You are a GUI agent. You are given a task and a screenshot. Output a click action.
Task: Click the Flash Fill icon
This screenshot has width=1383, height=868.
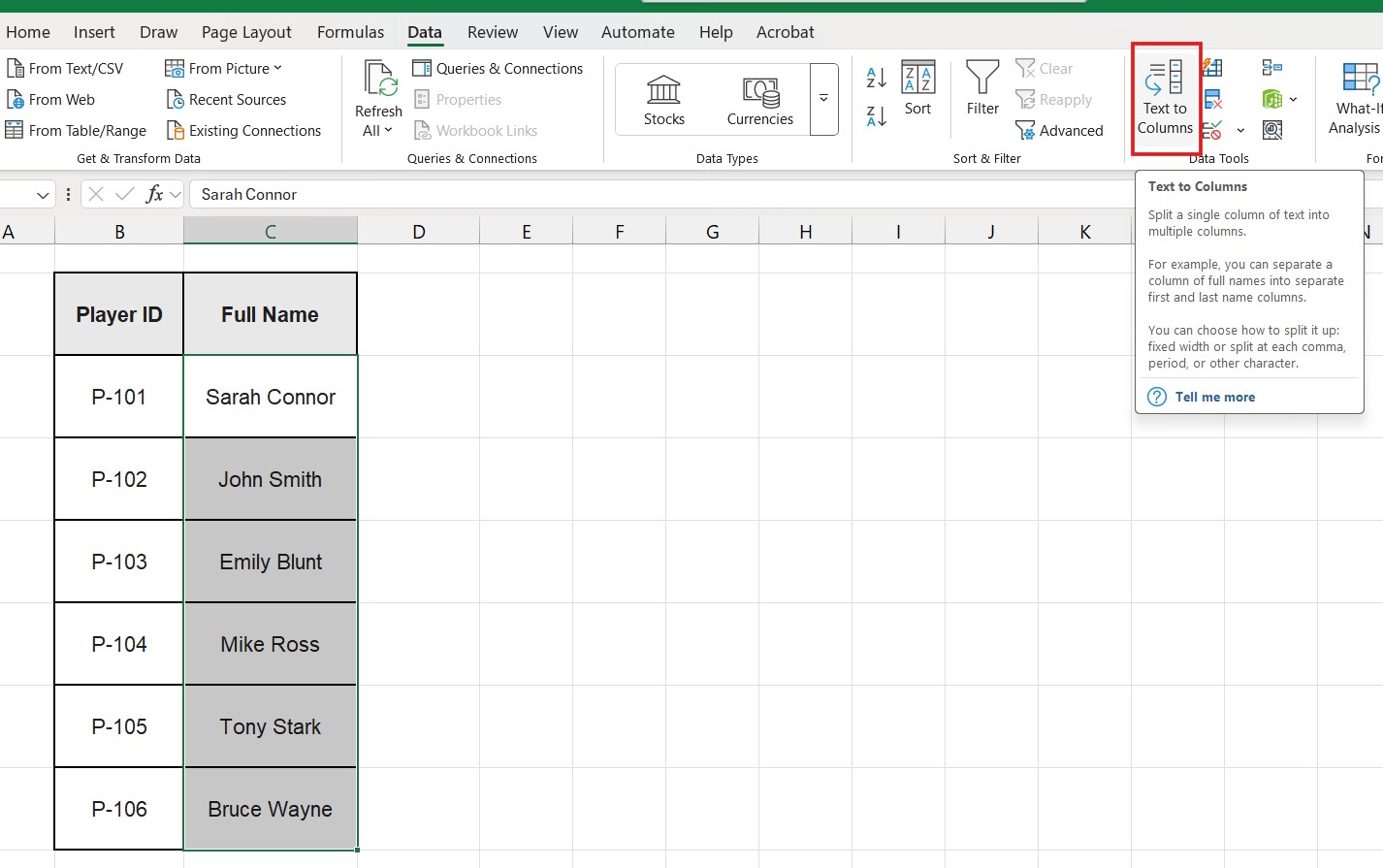1212,68
